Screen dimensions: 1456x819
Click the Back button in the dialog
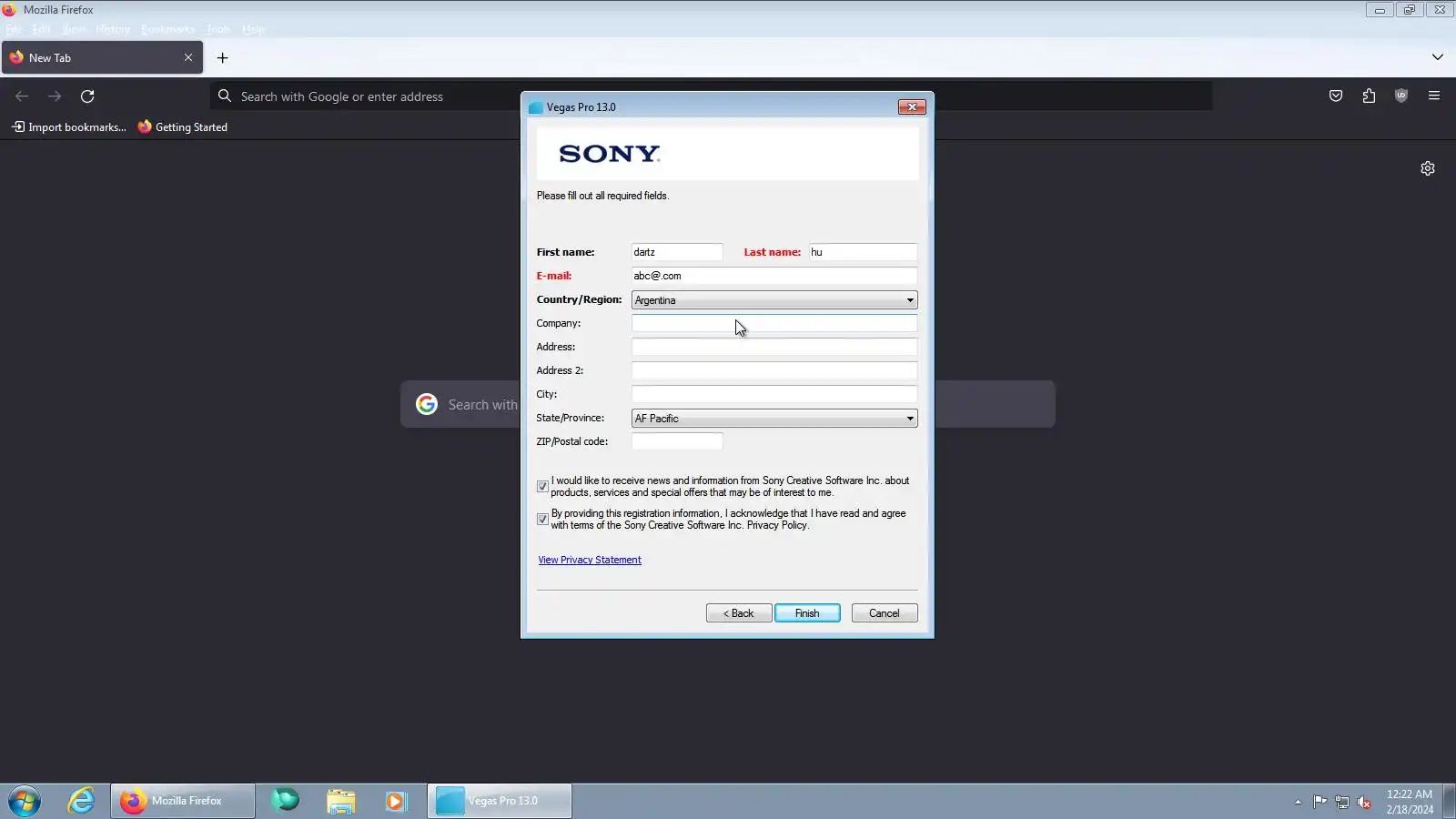[739, 613]
